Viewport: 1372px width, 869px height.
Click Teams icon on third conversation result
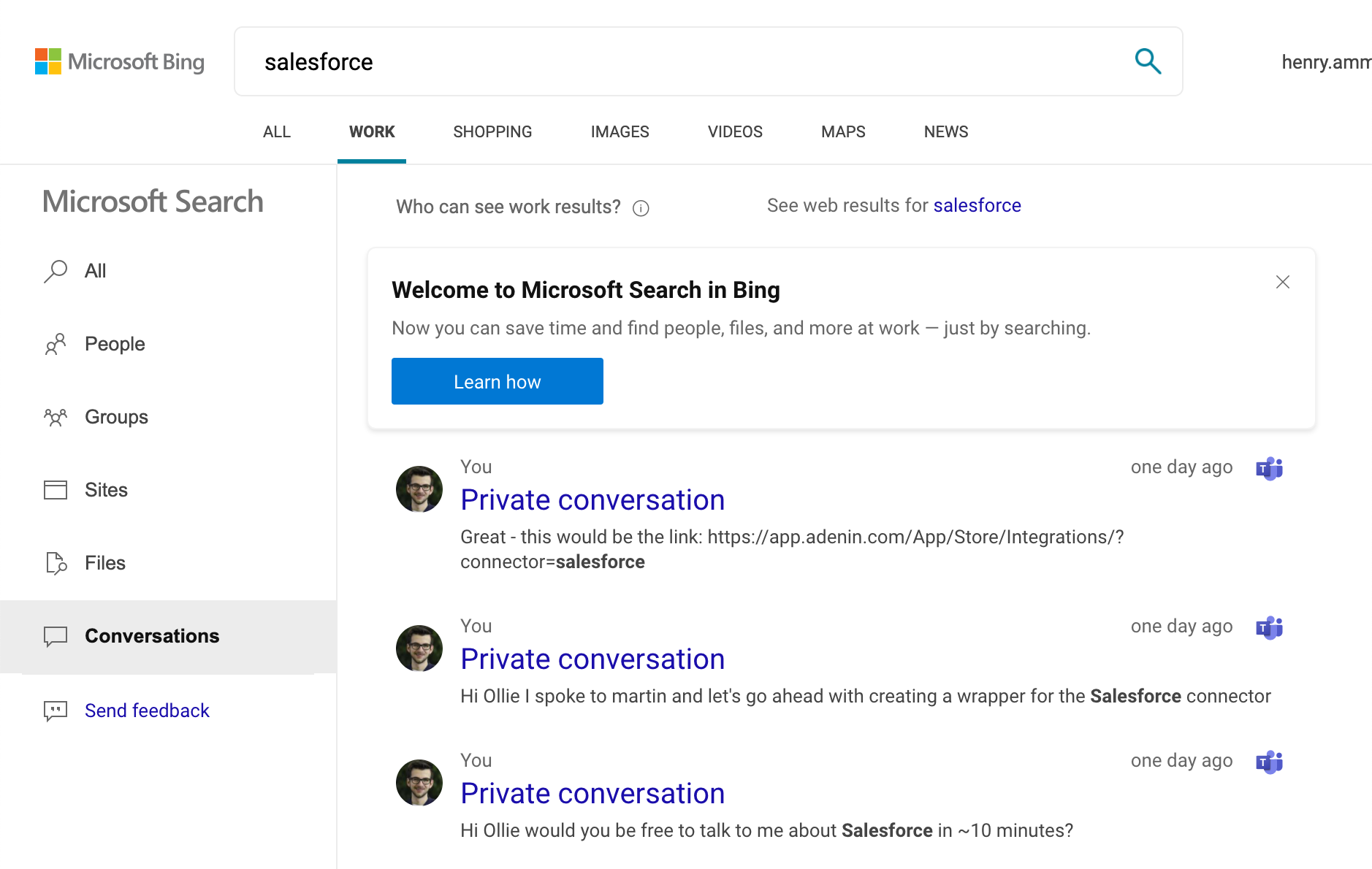pos(1269,762)
